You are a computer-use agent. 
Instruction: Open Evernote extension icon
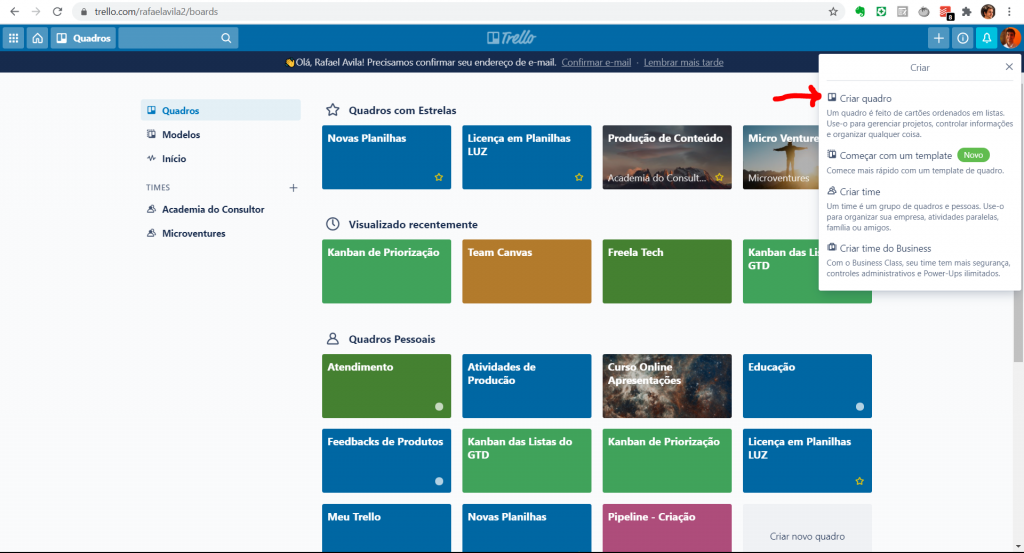pos(860,12)
